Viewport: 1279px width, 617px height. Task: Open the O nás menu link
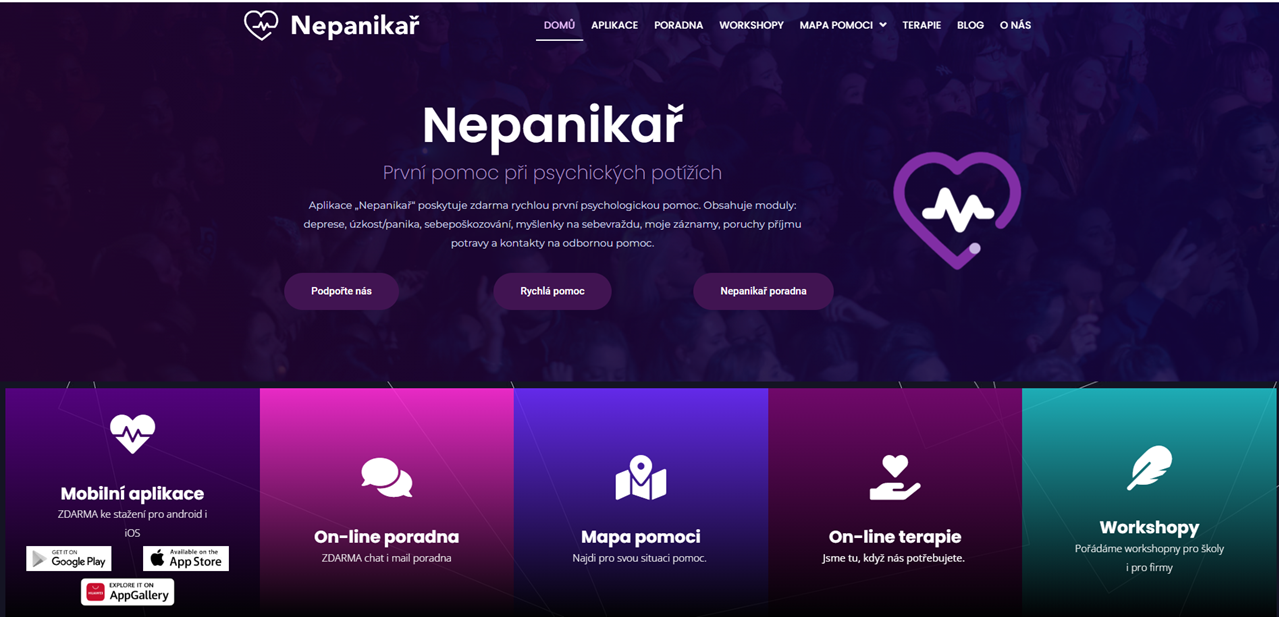(x=1015, y=25)
